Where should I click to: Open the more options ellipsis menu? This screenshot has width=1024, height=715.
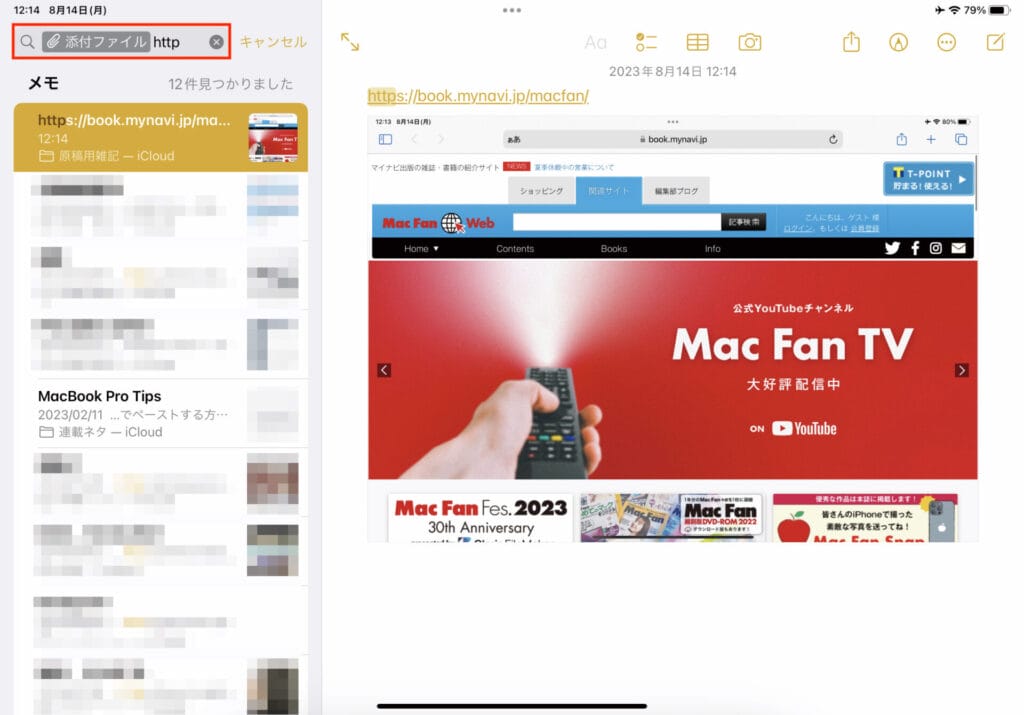tap(946, 42)
